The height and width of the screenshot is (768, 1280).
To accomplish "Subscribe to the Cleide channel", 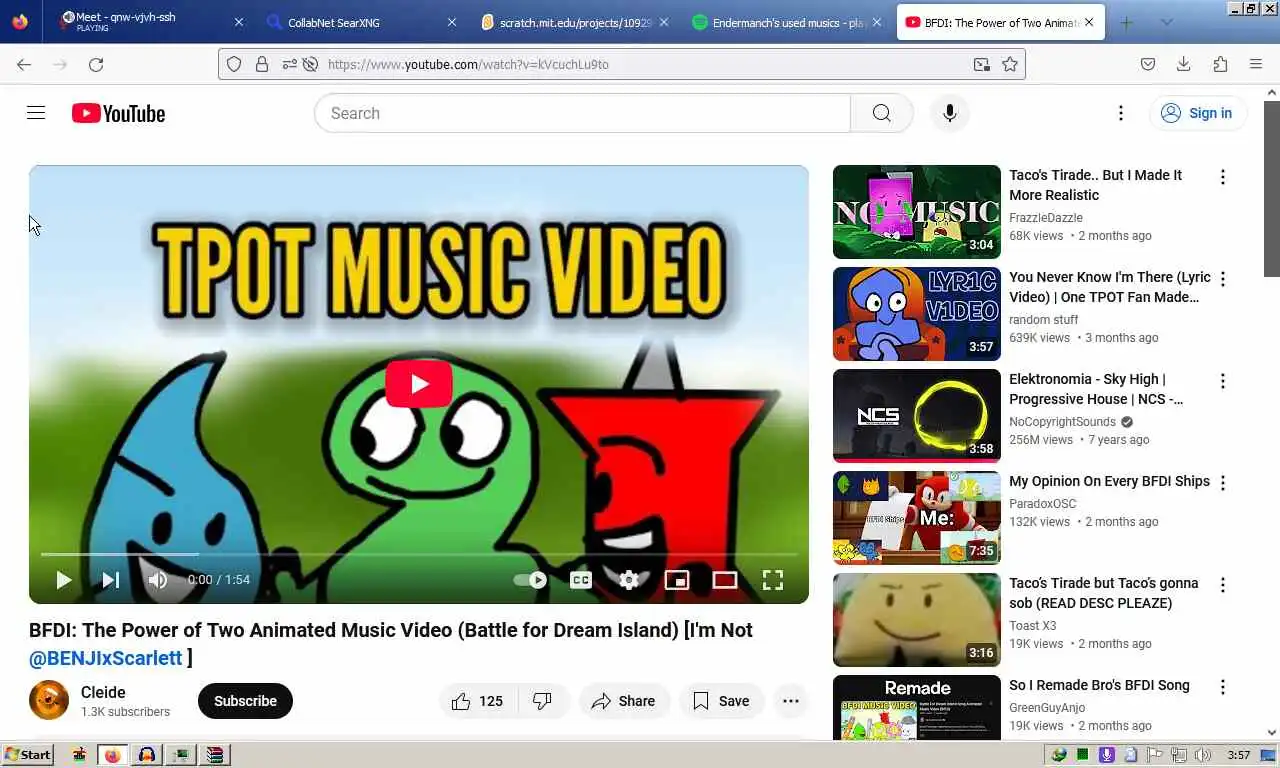I will [245, 701].
